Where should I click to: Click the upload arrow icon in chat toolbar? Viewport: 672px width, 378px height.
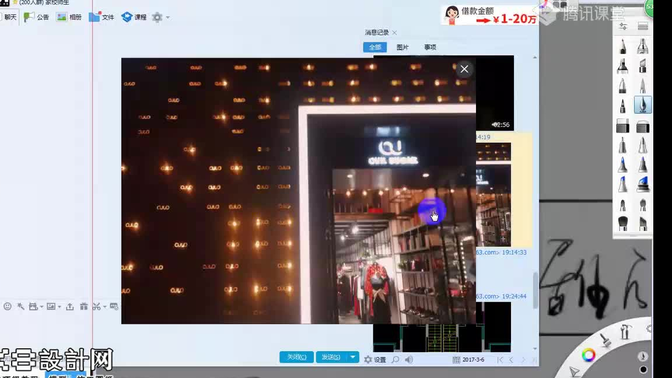coord(70,306)
